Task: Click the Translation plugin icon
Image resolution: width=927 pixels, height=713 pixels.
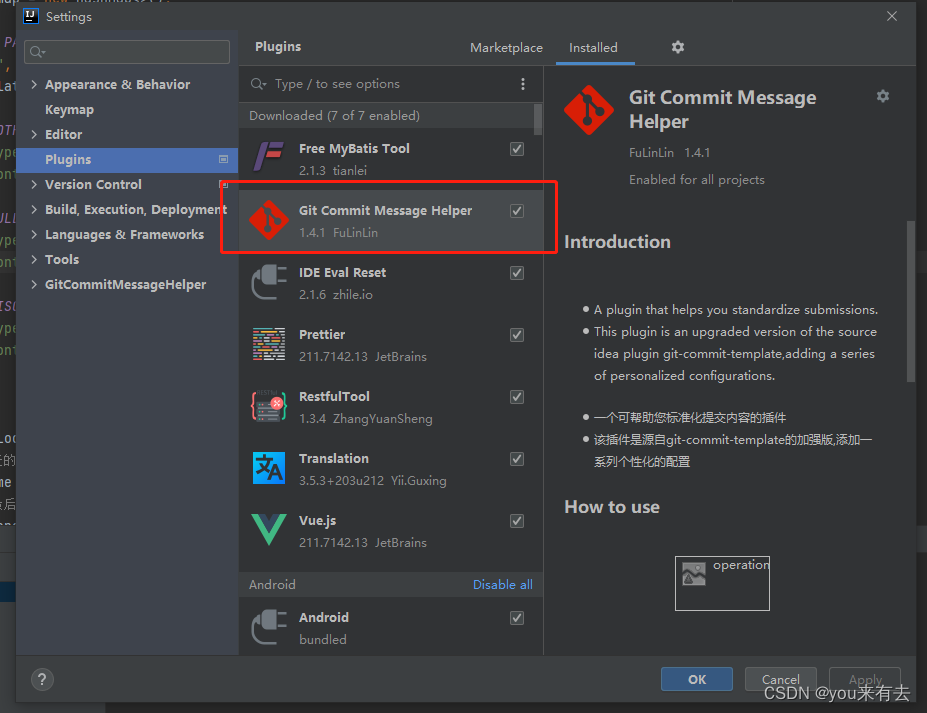Action: click(x=269, y=468)
